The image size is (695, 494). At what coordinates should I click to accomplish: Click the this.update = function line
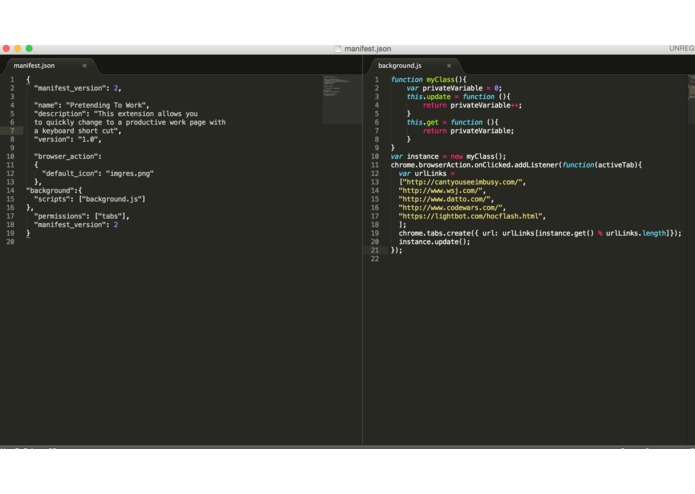click(458, 97)
